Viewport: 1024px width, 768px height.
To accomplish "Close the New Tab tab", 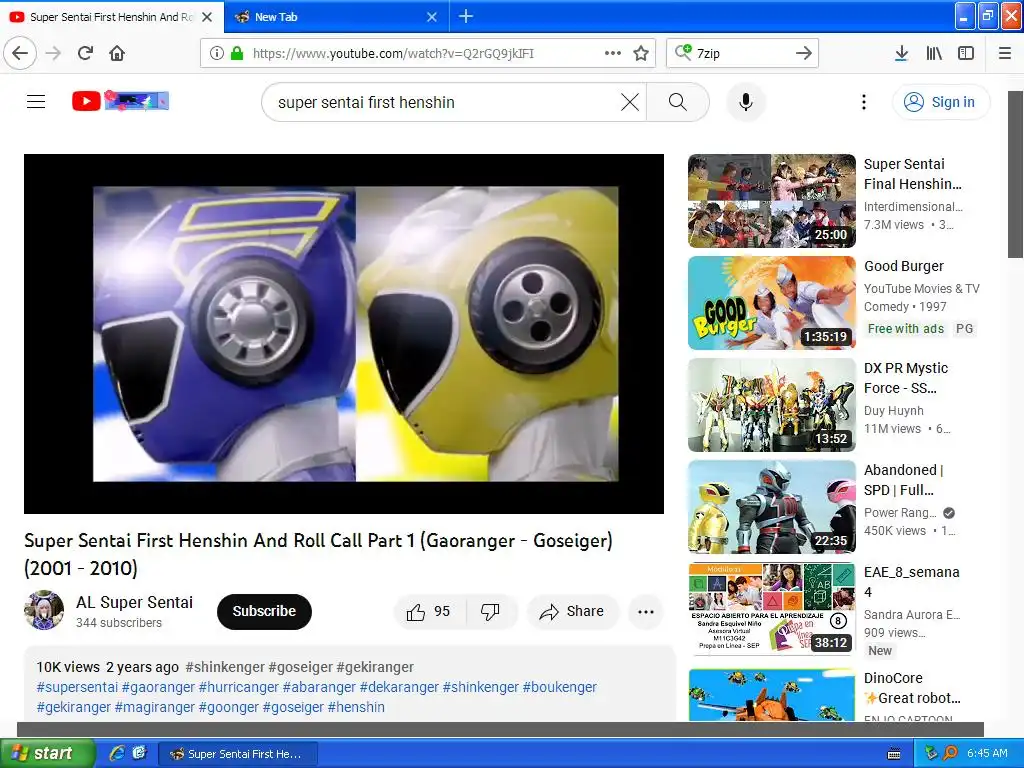I will tap(432, 17).
